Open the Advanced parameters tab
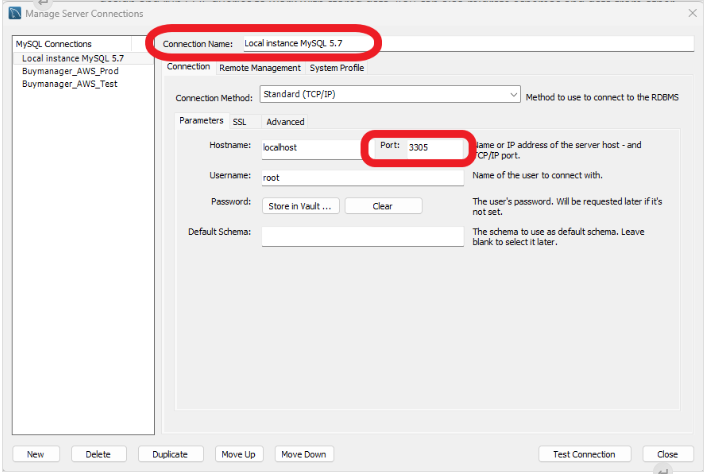This screenshot has width=706, height=474. [285, 121]
